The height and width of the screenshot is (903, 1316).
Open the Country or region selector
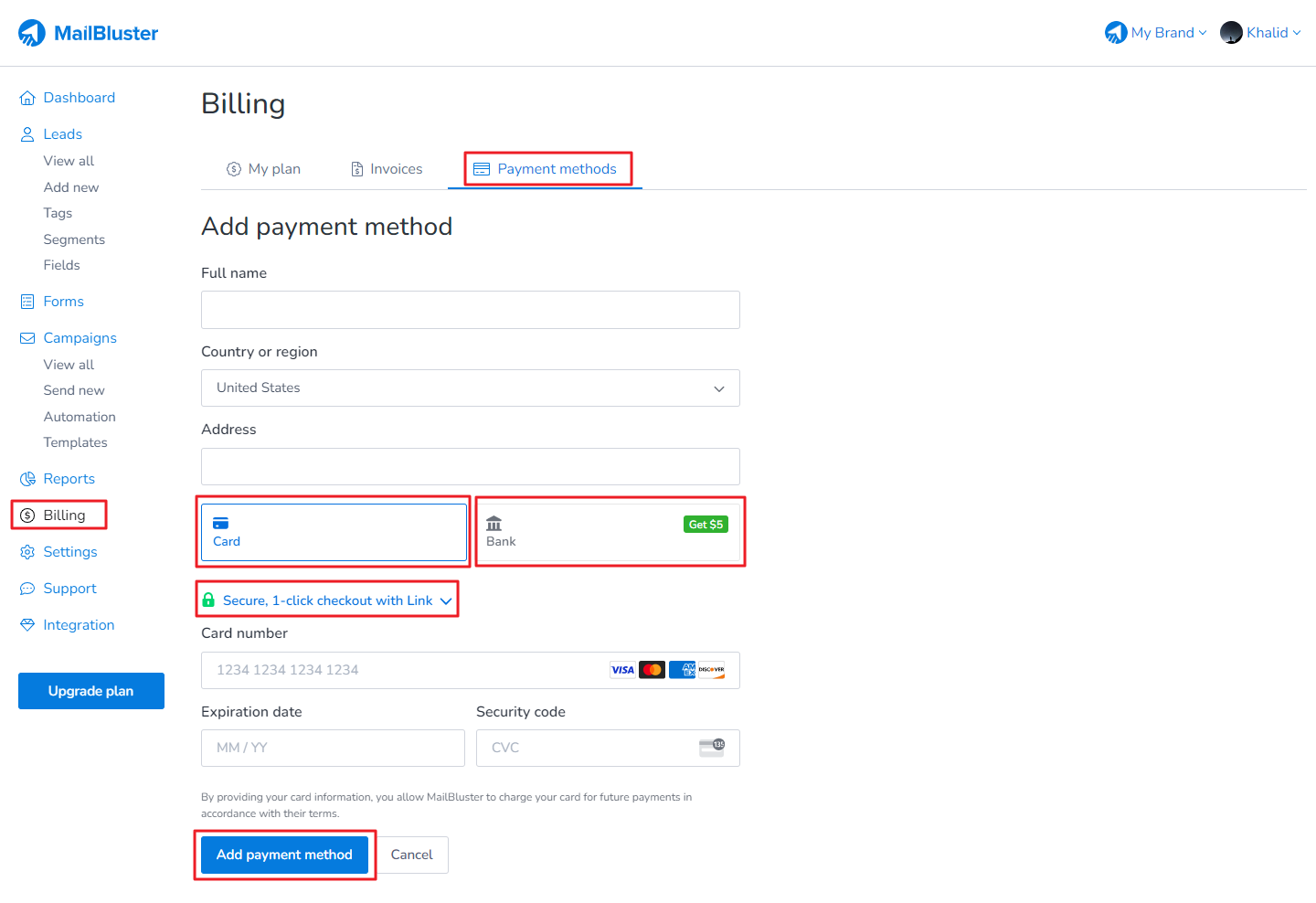click(x=470, y=388)
